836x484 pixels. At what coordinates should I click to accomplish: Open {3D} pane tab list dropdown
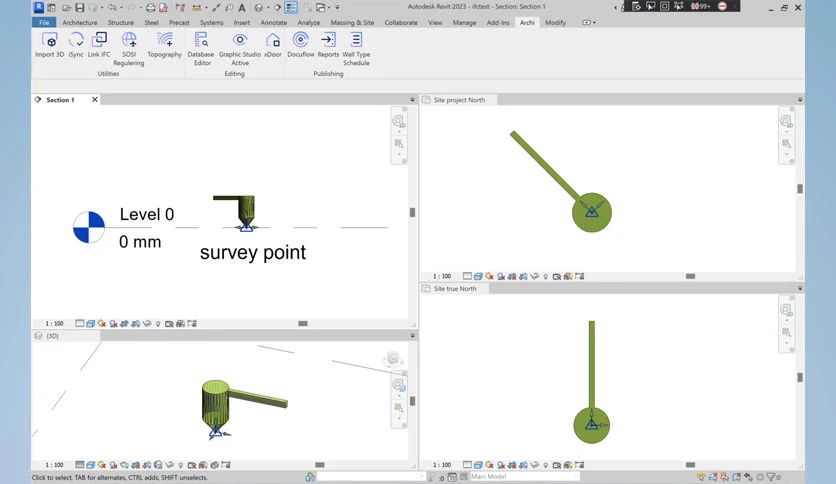click(412, 336)
